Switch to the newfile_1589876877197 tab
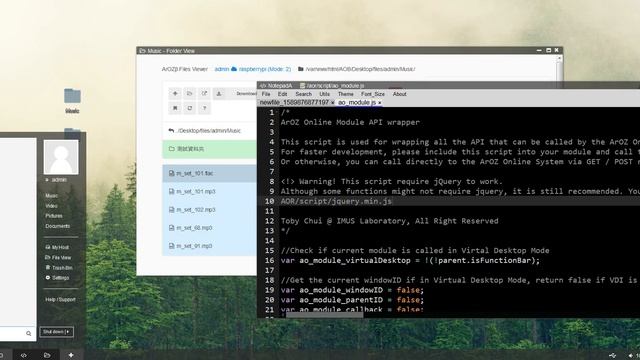This screenshot has height=360, width=640. (x=294, y=102)
